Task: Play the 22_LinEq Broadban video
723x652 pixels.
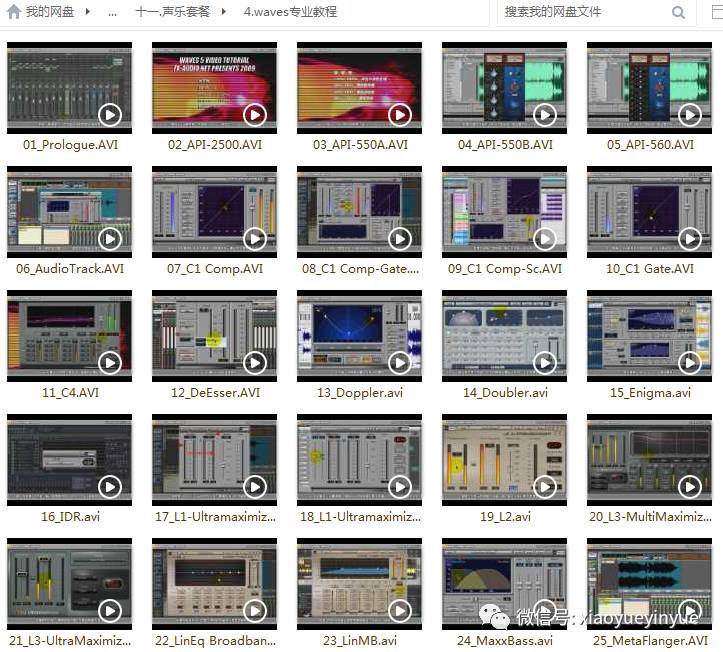Action: click(x=255, y=611)
